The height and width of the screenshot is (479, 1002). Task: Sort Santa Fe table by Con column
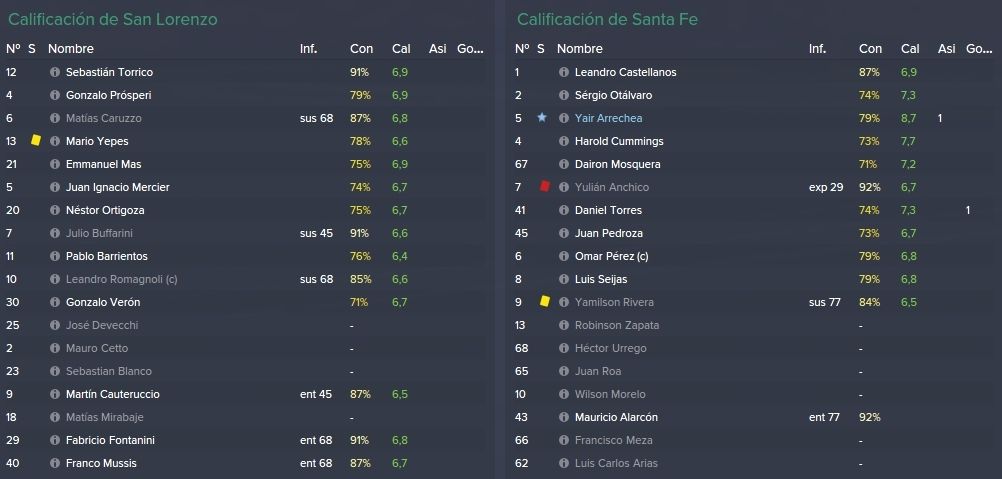870,49
